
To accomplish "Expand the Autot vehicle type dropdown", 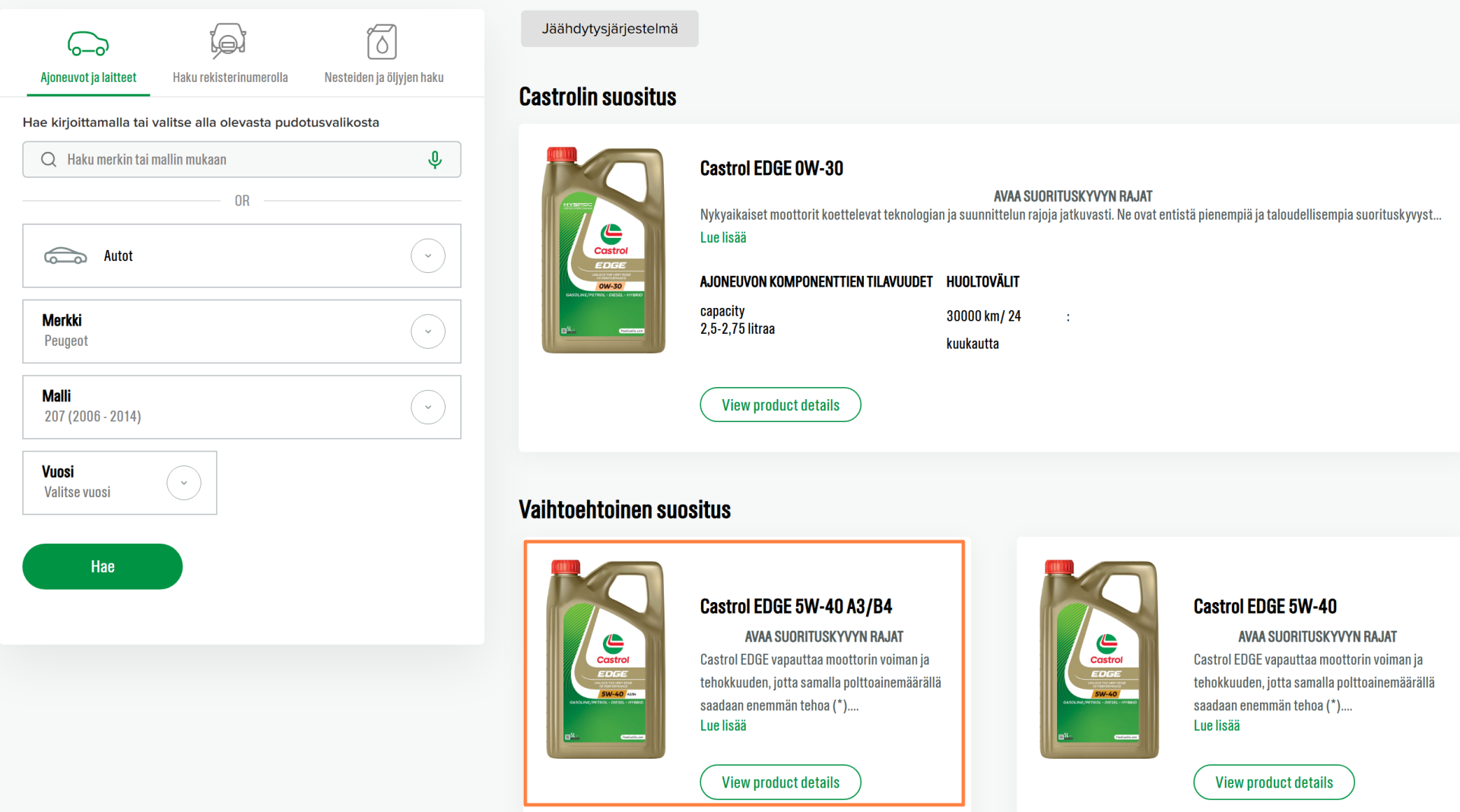I will pos(242,255).
